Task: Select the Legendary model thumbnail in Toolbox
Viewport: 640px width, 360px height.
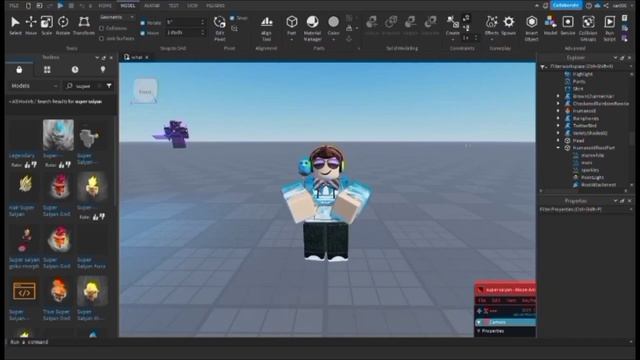Action: click(x=24, y=136)
